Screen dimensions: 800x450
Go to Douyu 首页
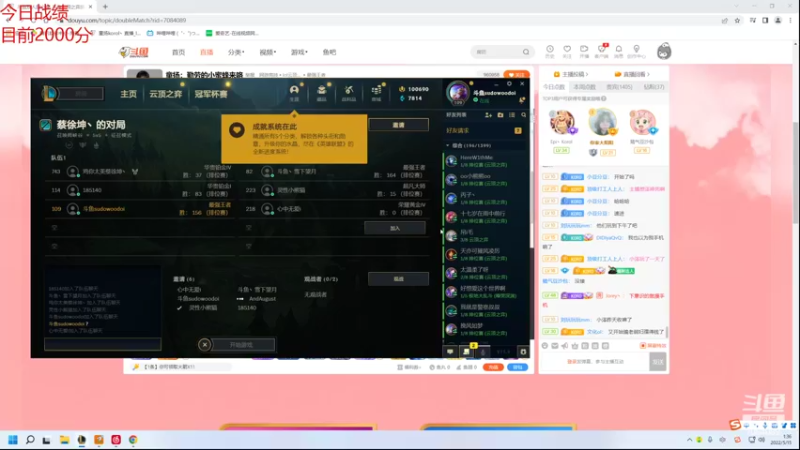(x=178, y=52)
